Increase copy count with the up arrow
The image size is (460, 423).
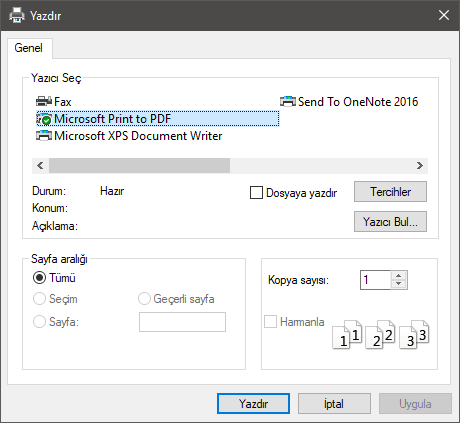tap(399, 276)
